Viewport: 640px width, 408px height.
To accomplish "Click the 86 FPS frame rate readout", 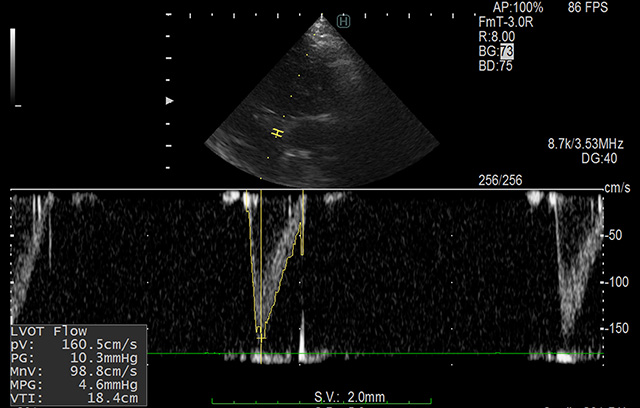I will [589, 7].
